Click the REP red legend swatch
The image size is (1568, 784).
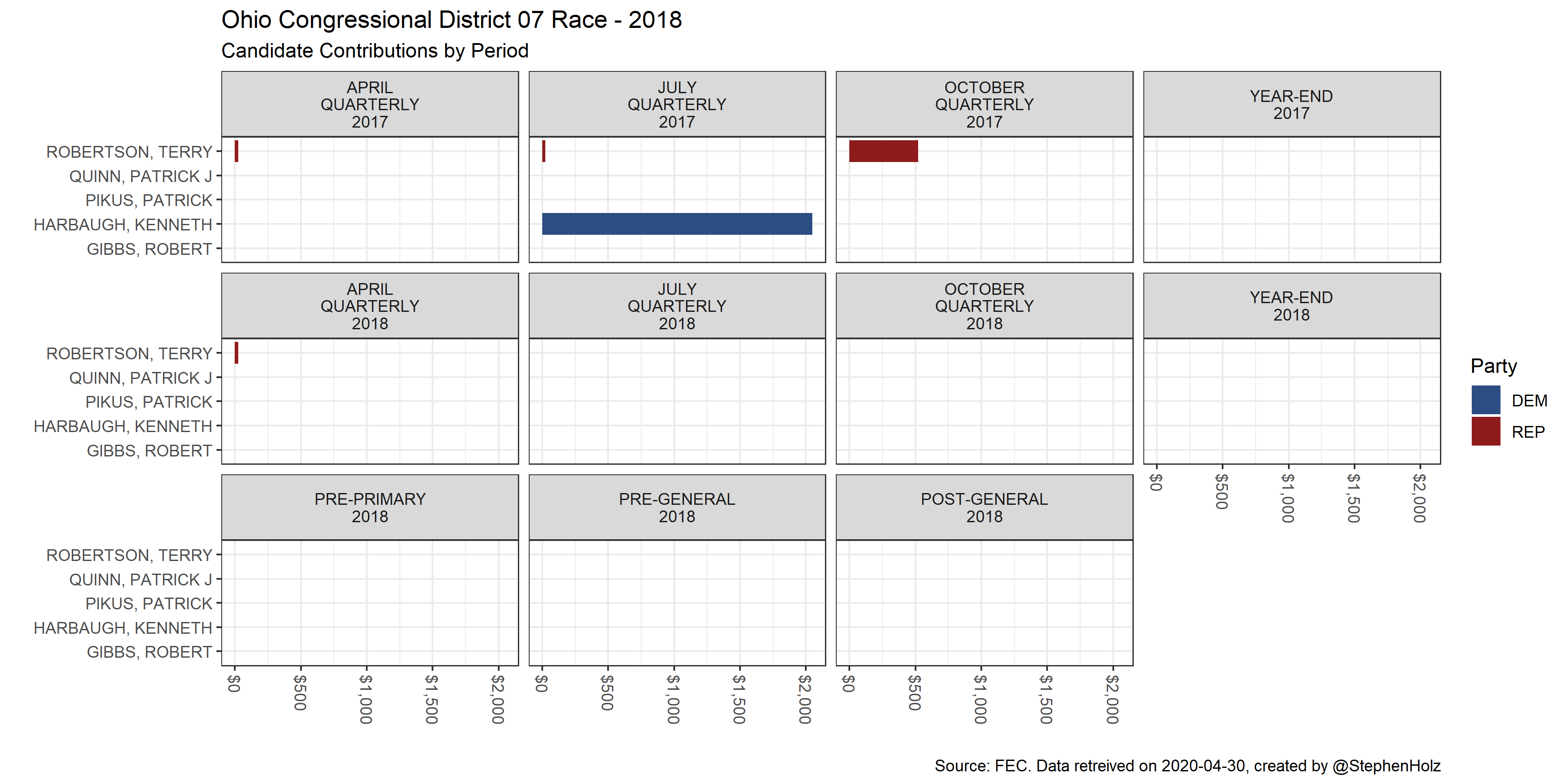tap(1485, 432)
